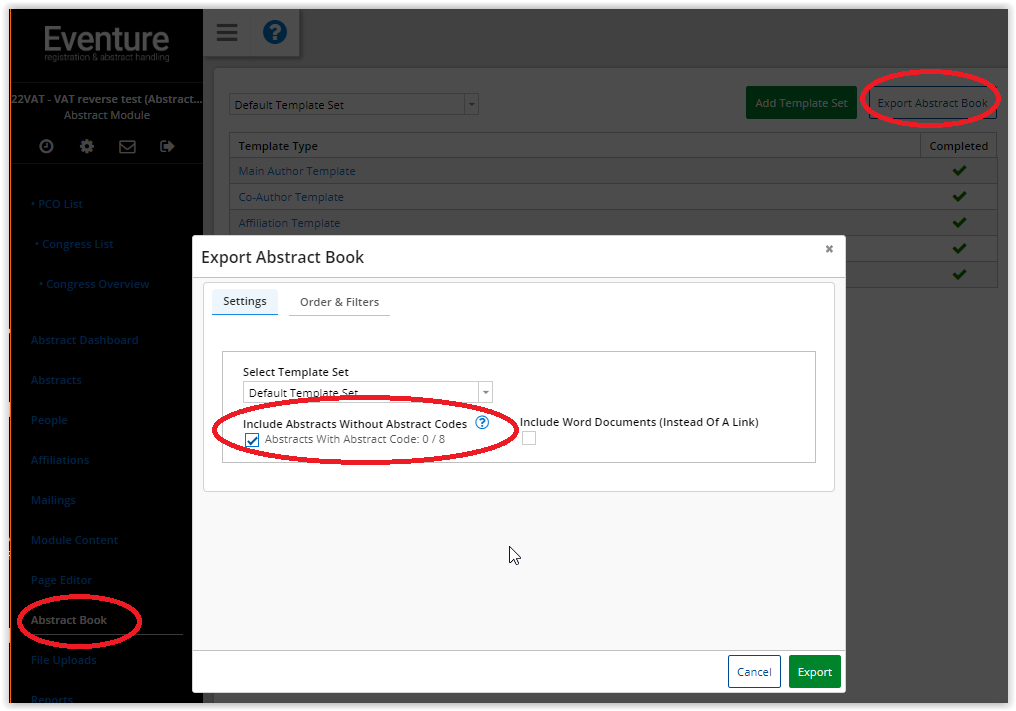Click checkmark in Affiliation Template row
The image size is (1016, 711).
point(959,222)
